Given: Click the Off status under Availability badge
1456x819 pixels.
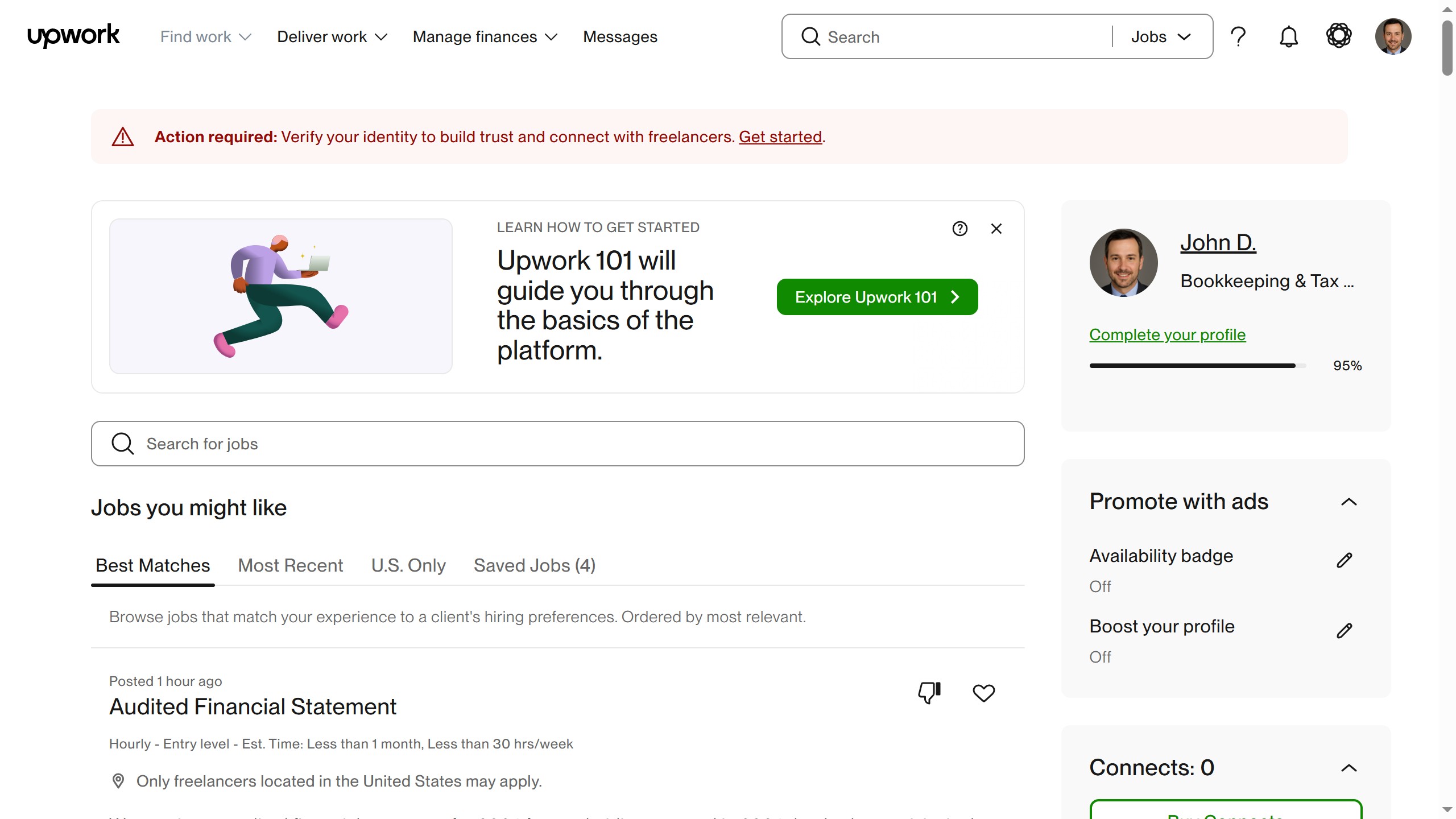Looking at the screenshot, I should (x=1100, y=586).
